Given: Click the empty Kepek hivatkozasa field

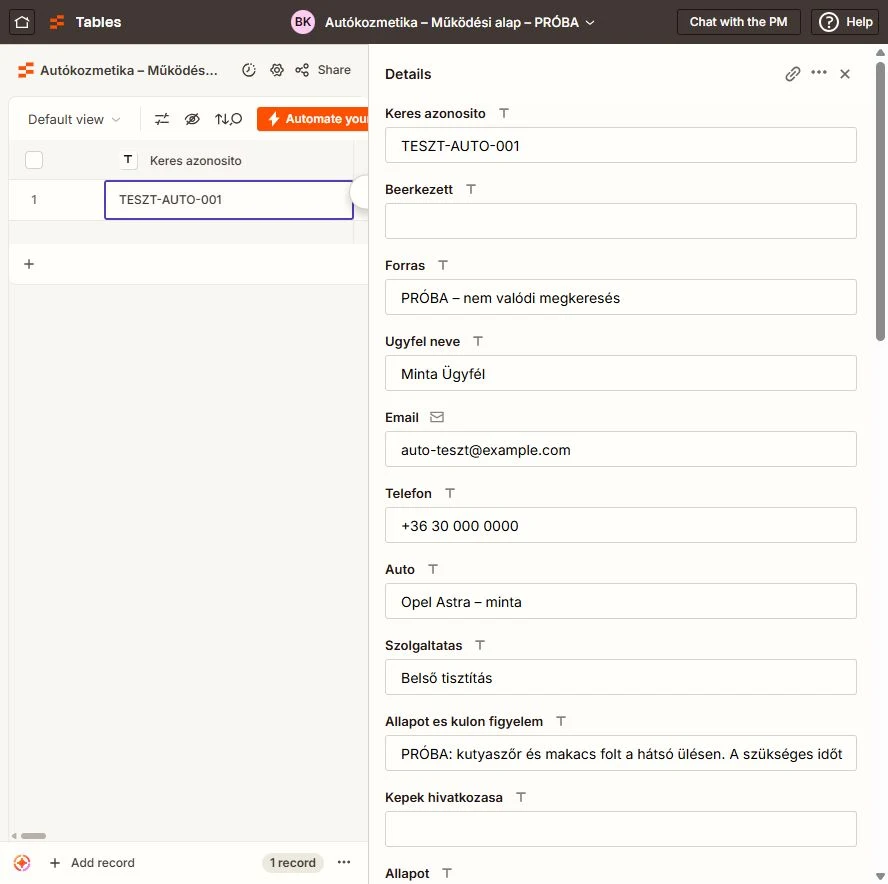Looking at the screenshot, I should coord(621,830).
